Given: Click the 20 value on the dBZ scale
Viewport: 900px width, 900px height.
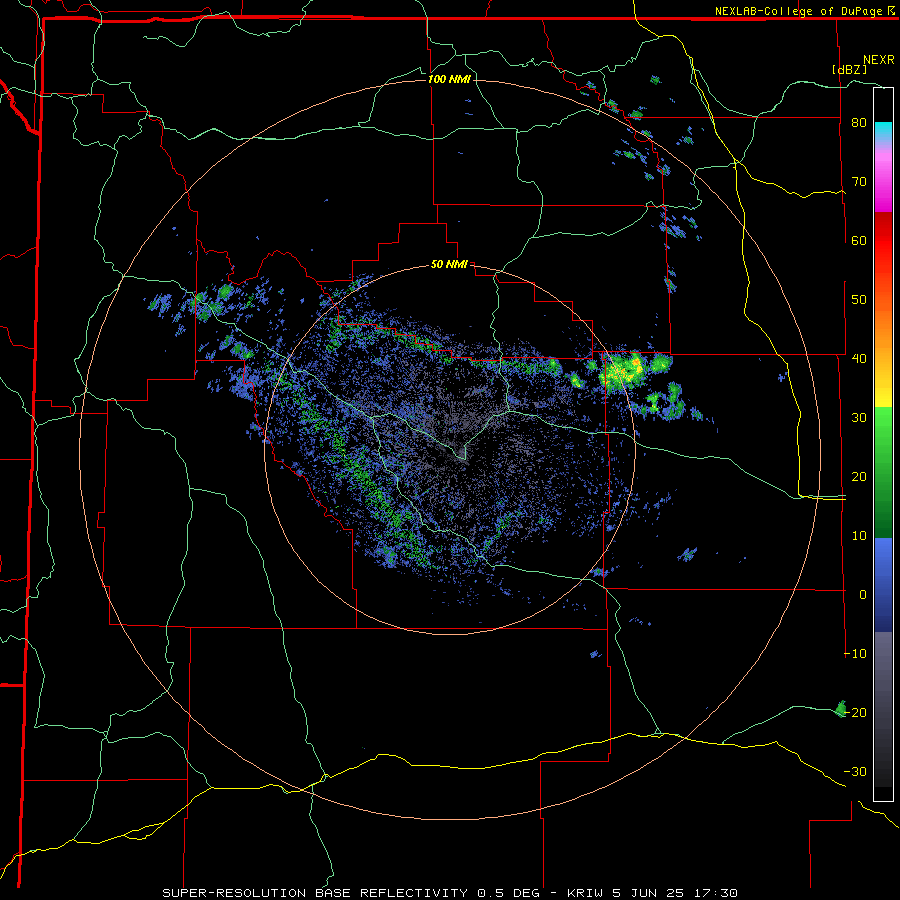Looking at the screenshot, I should tap(859, 477).
